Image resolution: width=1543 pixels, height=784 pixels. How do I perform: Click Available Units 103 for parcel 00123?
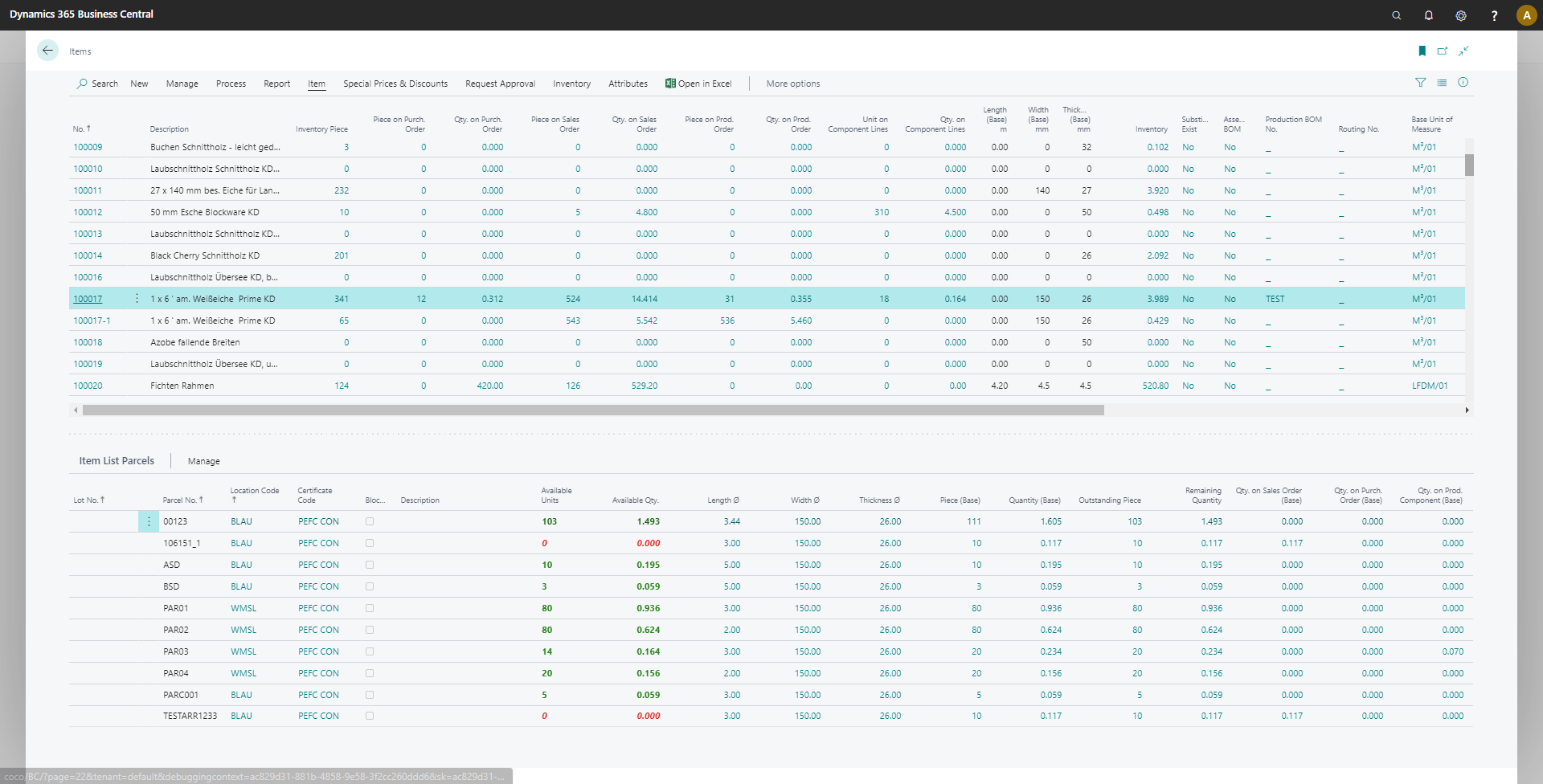click(549, 521)
